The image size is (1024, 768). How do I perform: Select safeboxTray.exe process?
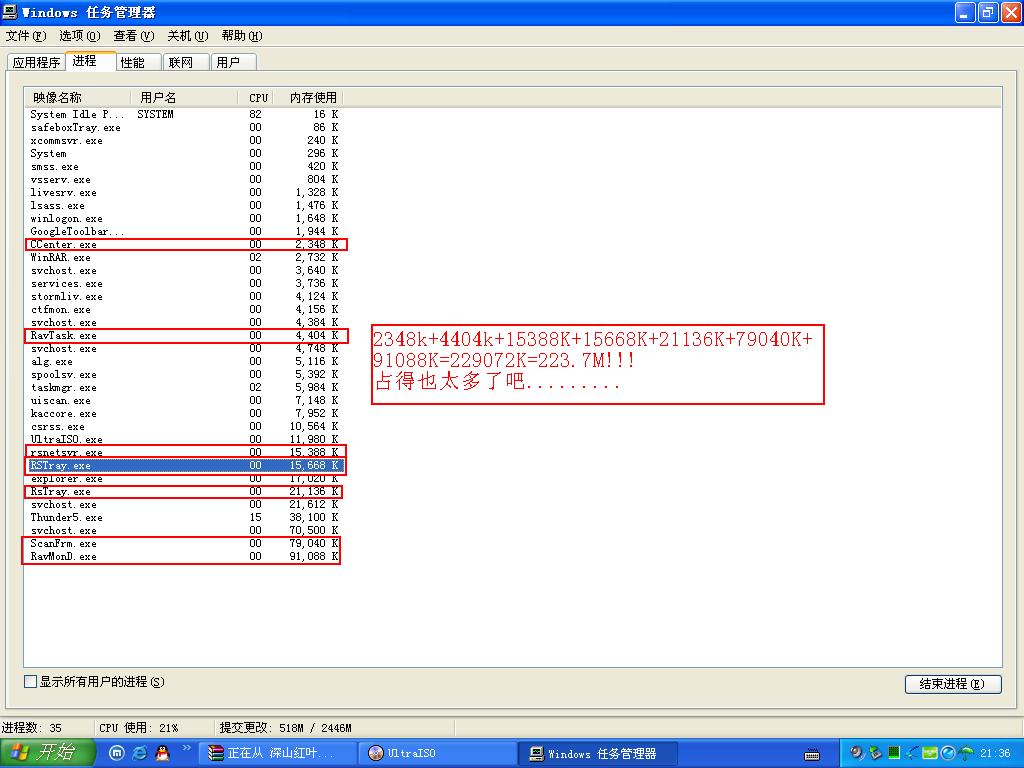click(184, 127)
